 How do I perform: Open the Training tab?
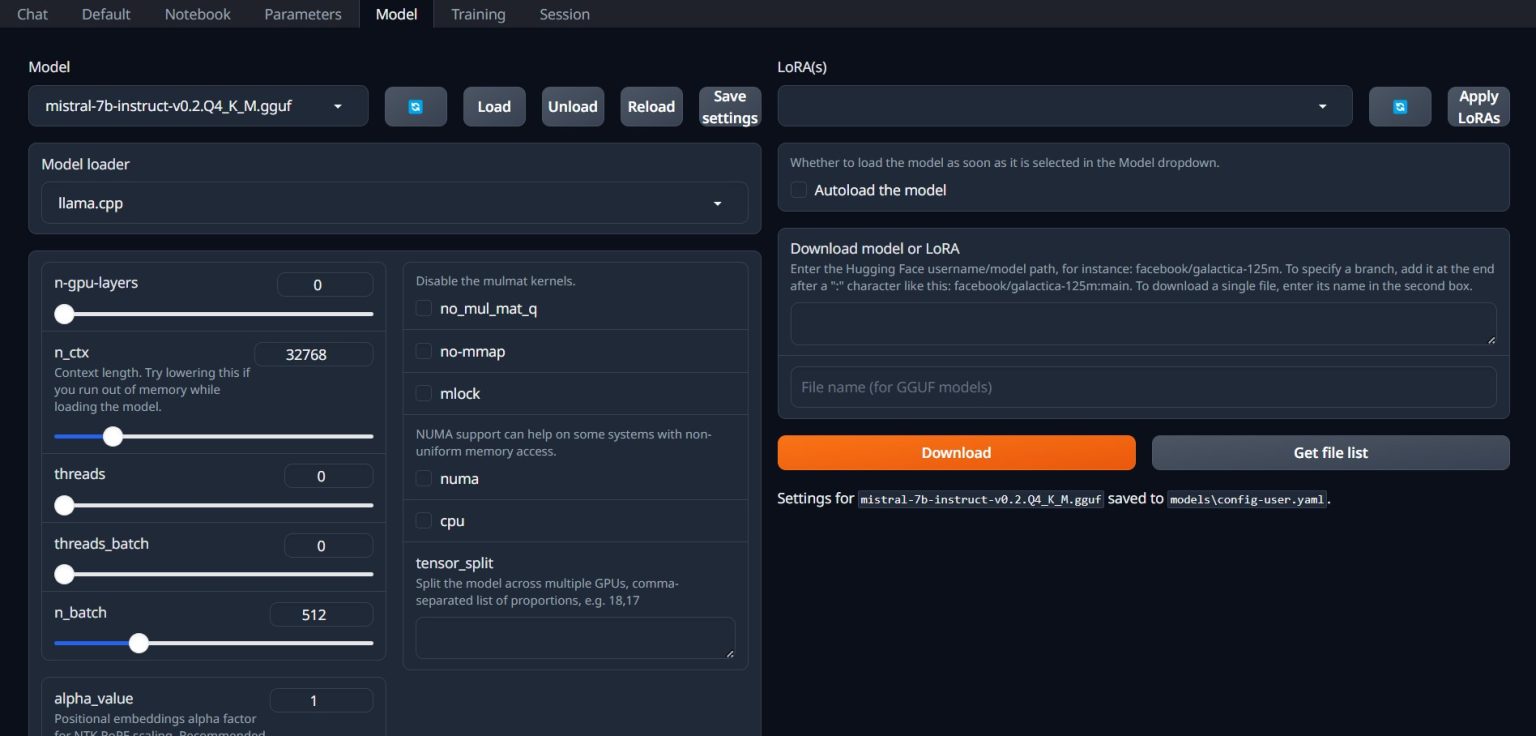pos(478,14)
